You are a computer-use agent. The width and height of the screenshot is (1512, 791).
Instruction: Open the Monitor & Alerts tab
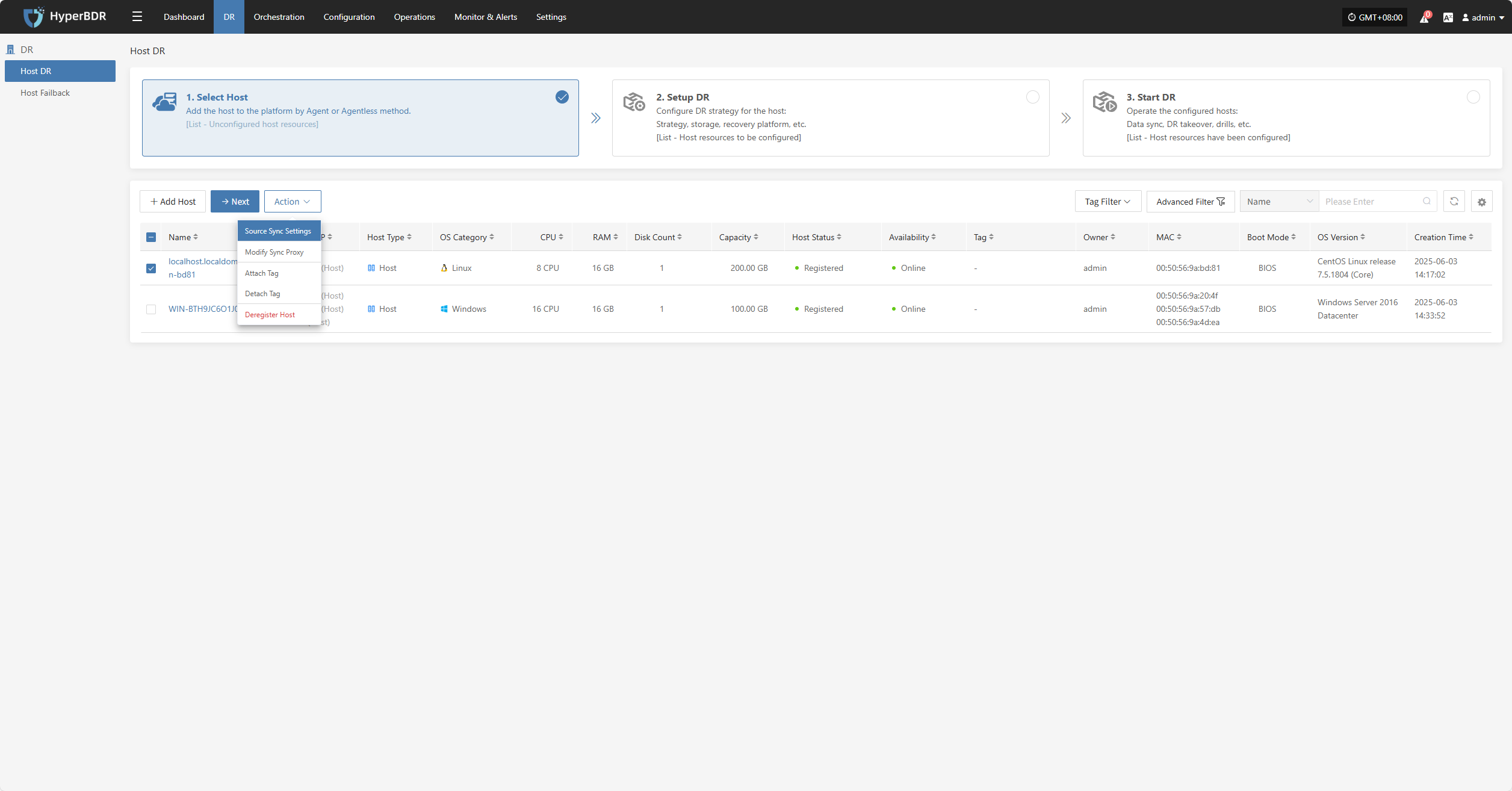pos(485,17)
